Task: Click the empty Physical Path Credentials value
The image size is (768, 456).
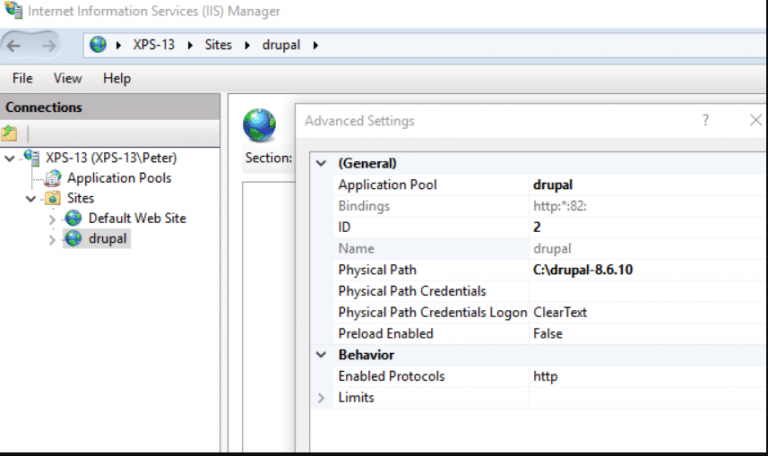Action: pyautogui.click(x=647, y=291)
